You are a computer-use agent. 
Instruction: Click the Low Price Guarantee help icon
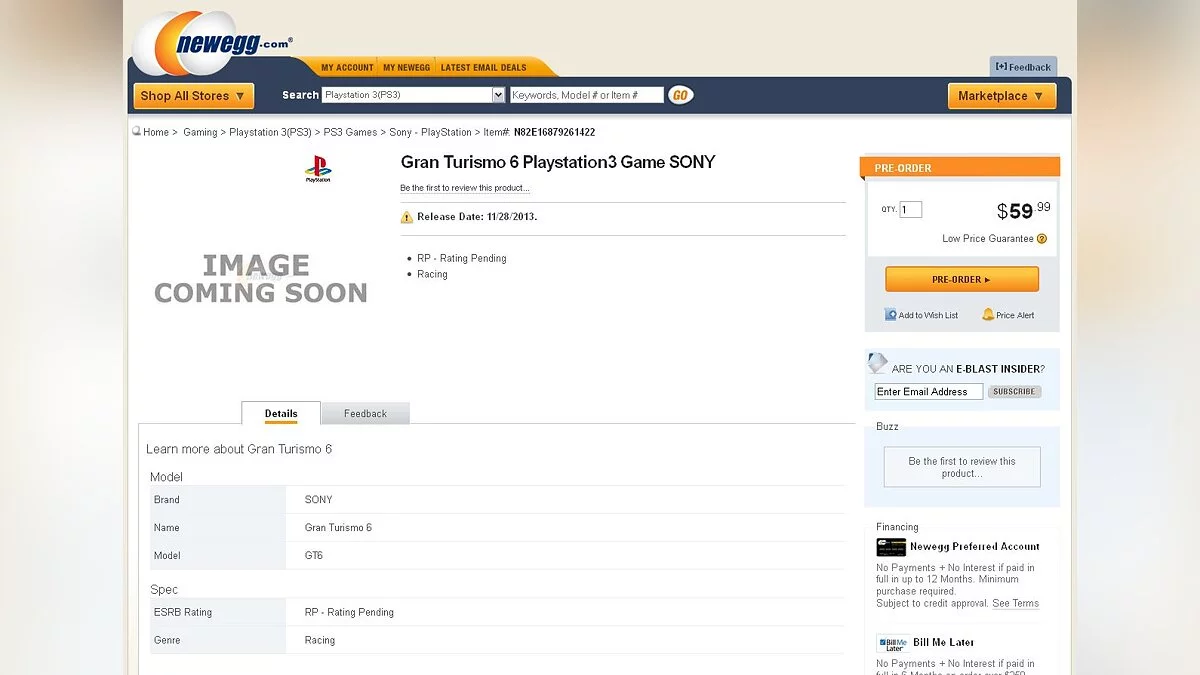(x=1042, y=239)
